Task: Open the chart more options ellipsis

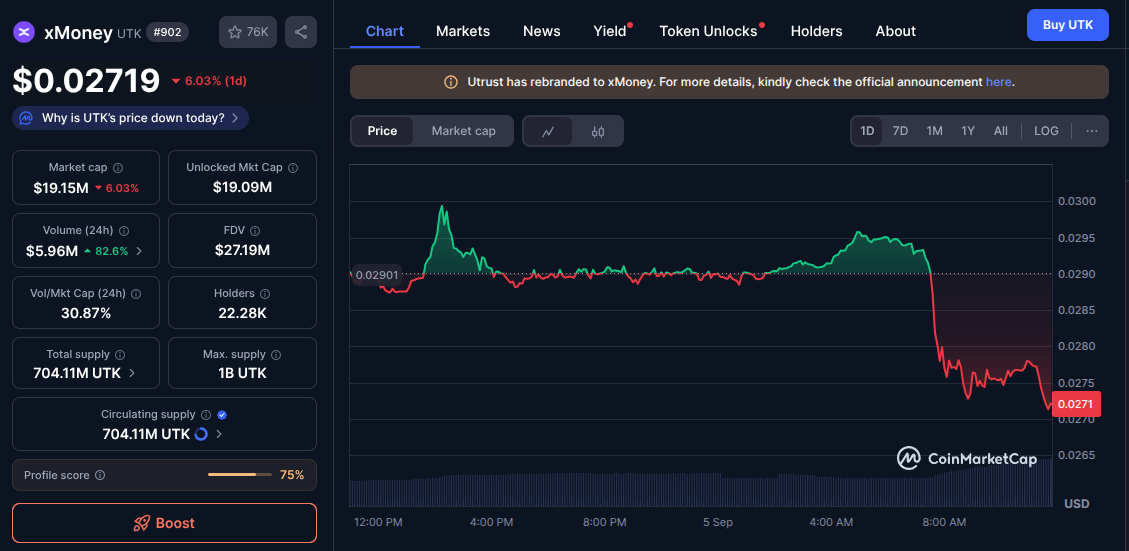Action: pyautogui.click(x=1092, y=131)
